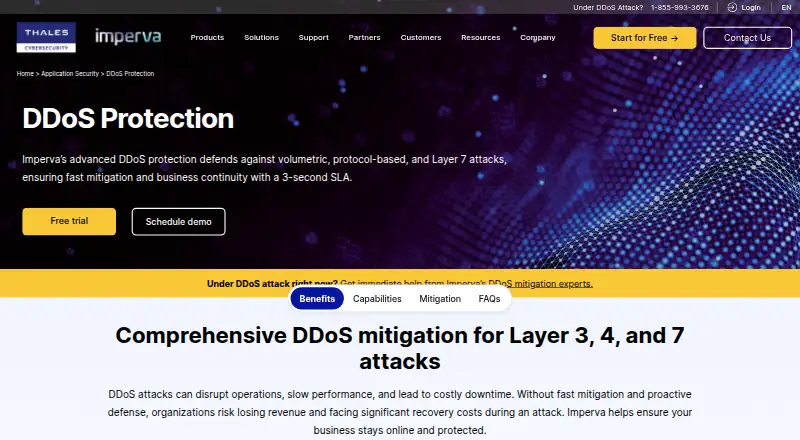Open the Customers menu
Image resolution: width=800 pixels, height=440 pixels.
coord(421,38)
